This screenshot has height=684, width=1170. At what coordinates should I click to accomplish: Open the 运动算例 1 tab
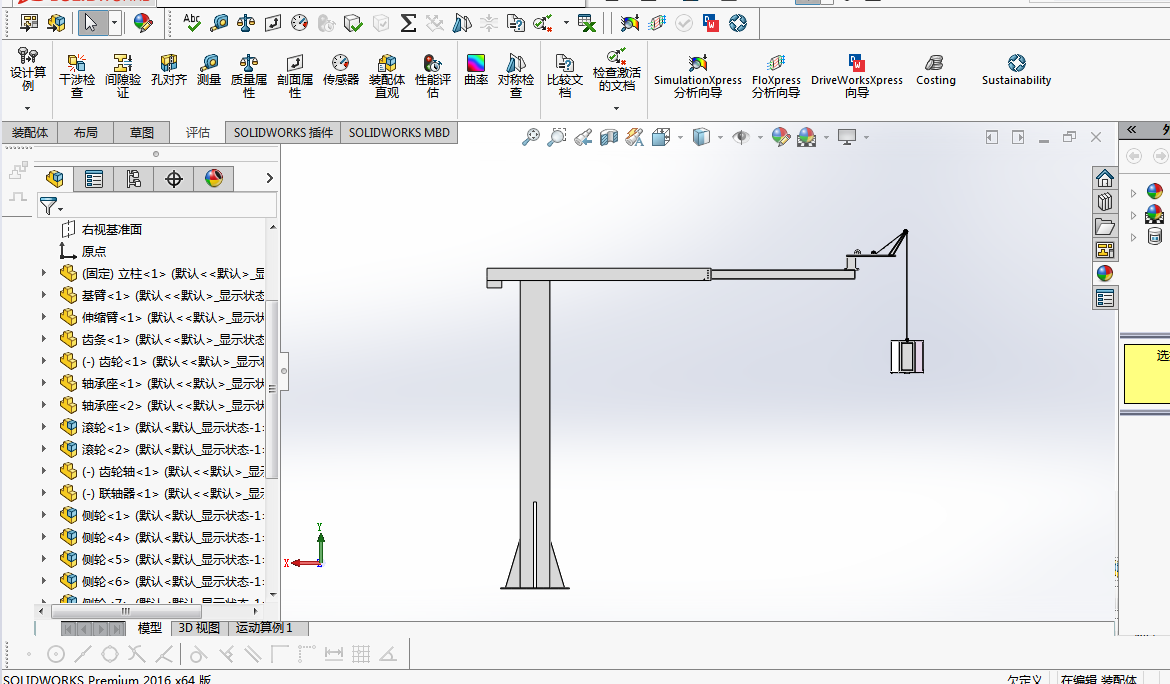coord(264,628)
